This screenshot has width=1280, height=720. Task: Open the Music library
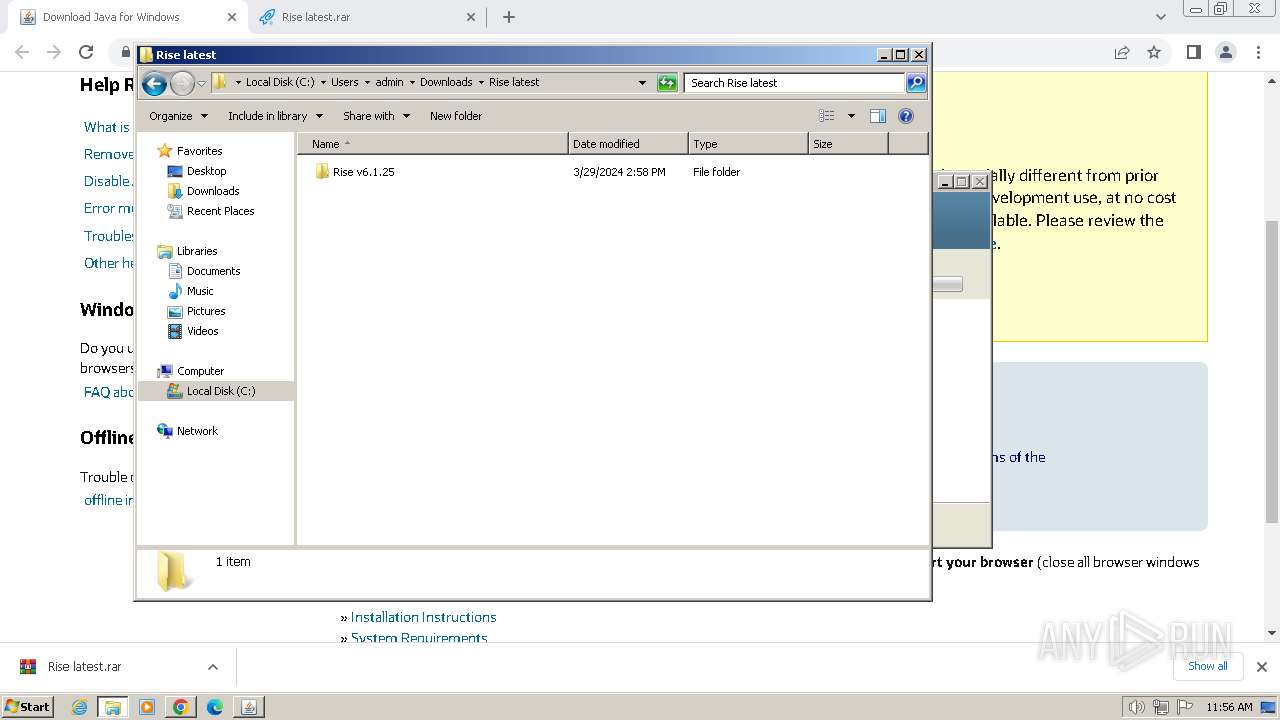[200, 291]
